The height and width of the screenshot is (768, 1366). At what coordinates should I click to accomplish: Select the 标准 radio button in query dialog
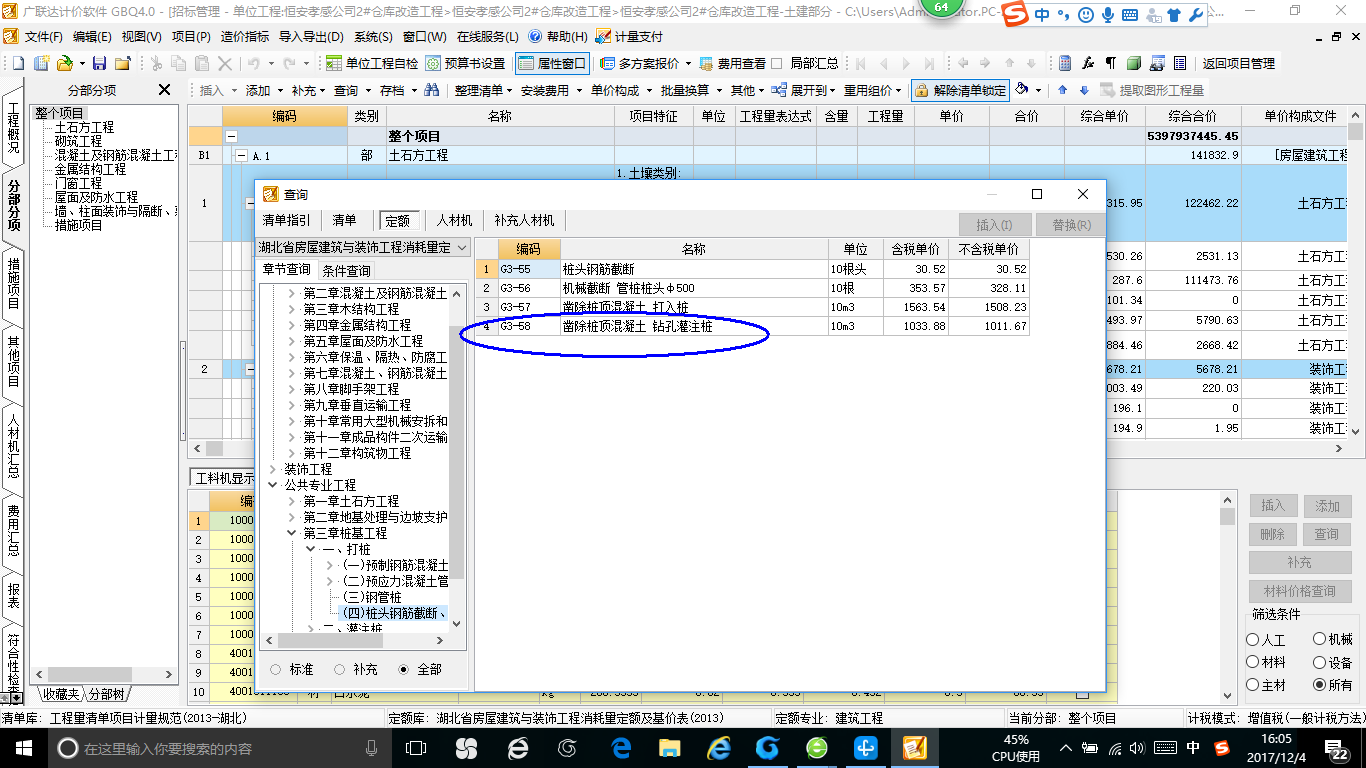[x=277, y=669]
